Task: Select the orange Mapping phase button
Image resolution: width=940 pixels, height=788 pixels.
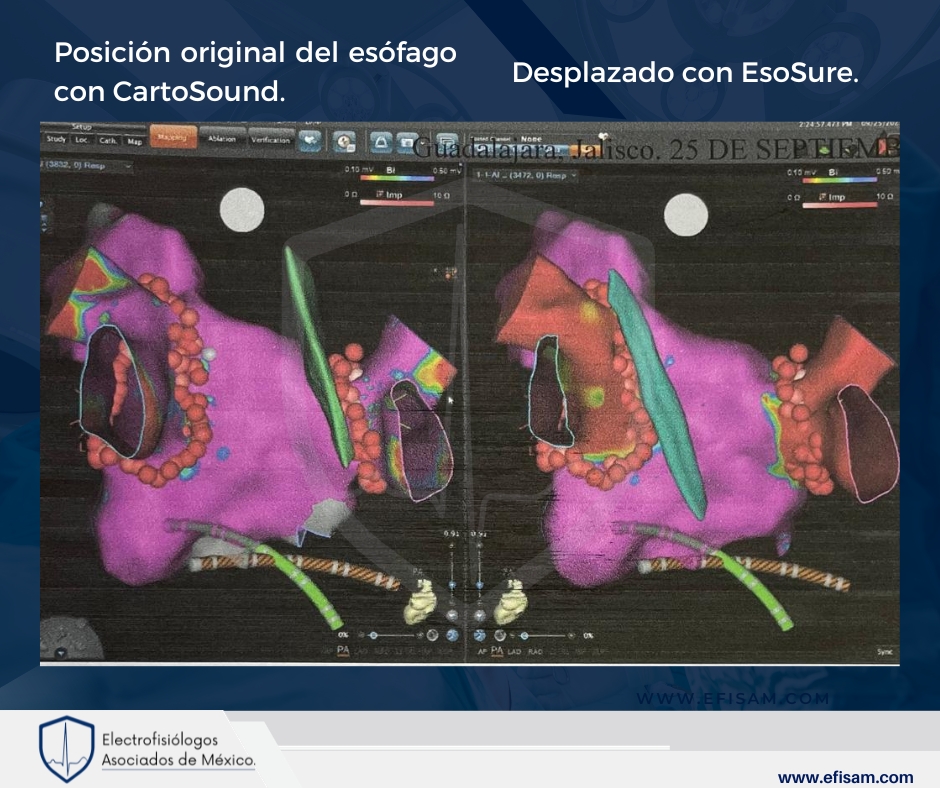Action: coord(173,139)
